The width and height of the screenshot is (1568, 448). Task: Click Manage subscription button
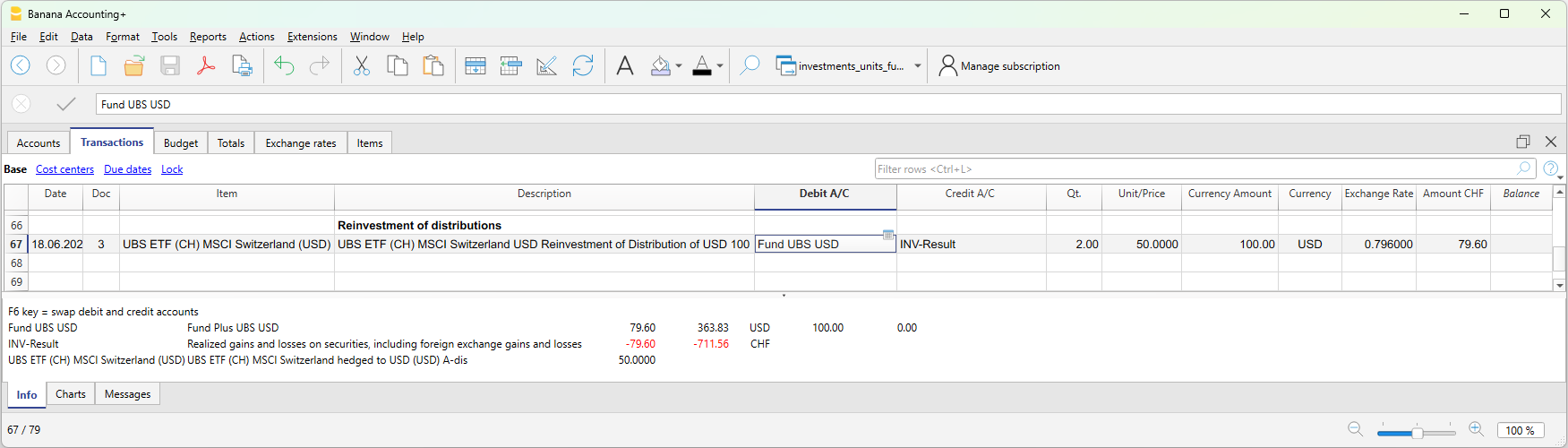pos(999,66)
